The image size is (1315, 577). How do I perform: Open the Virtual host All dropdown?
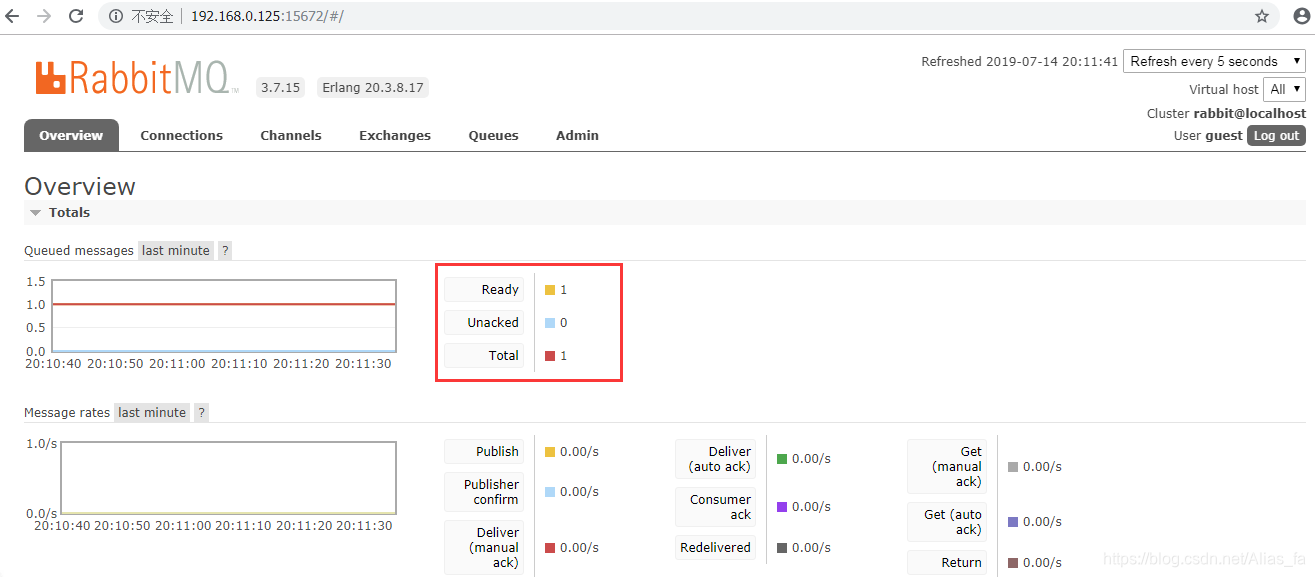1284,89
